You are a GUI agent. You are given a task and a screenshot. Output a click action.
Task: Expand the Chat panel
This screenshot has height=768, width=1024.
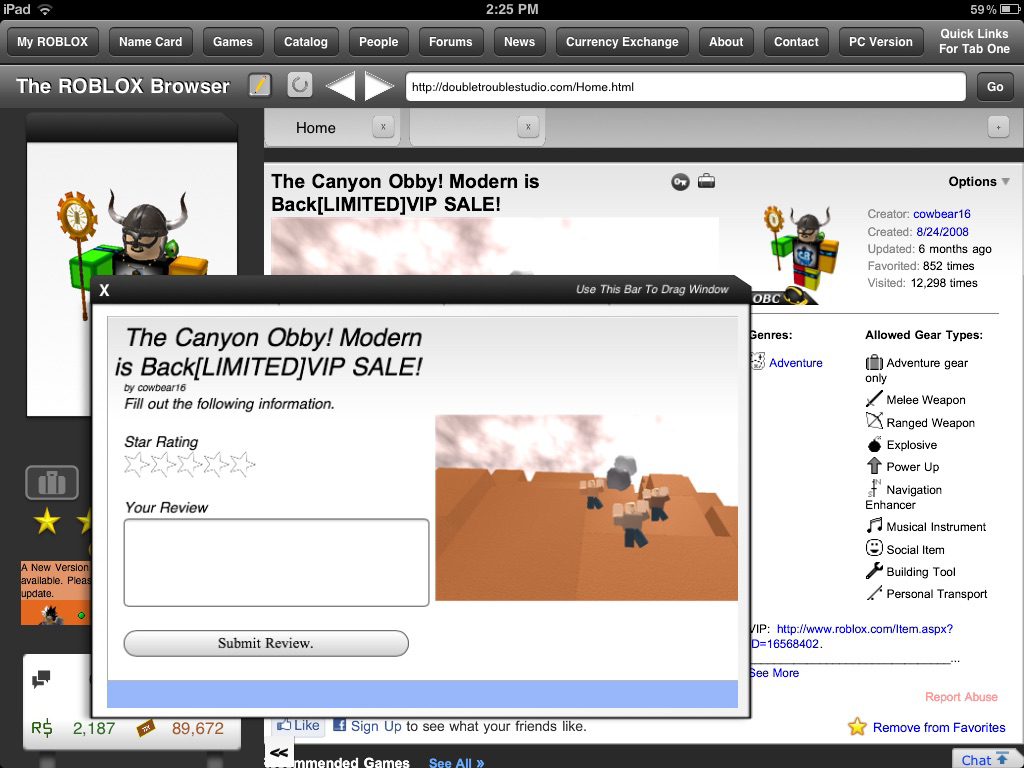tap(984, 760)
